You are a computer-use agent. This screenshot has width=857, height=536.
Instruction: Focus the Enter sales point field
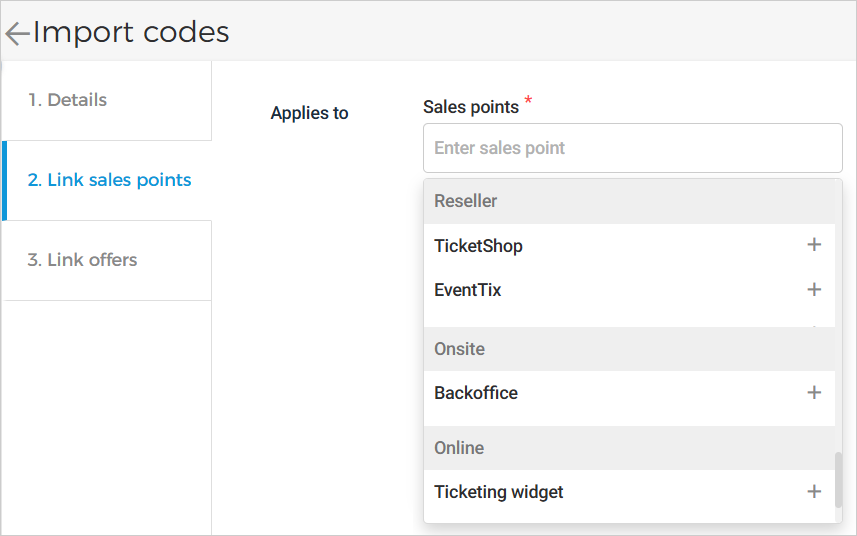[x=632, y=148]
